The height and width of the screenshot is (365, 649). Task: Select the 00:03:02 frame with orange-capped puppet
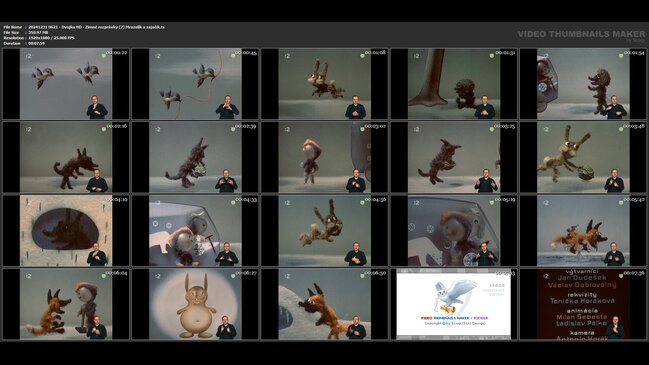[x=324, y=157]
